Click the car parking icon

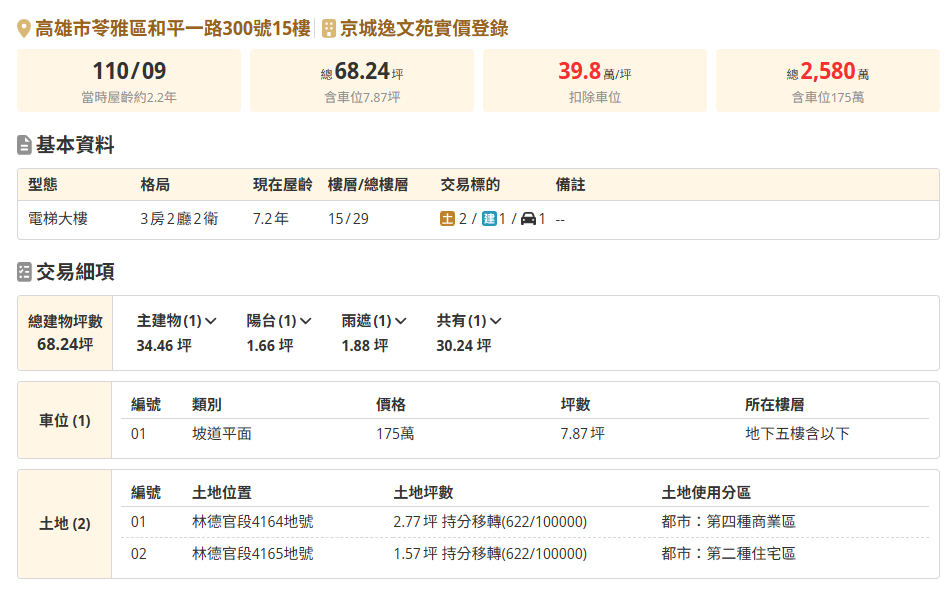click(x=528, y=219)
